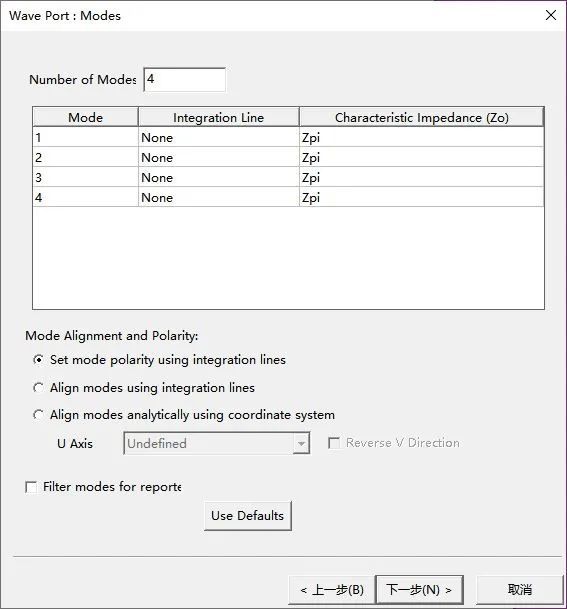
Task: Go to next step with 下一步(N)
Action: tap(419, 590)
